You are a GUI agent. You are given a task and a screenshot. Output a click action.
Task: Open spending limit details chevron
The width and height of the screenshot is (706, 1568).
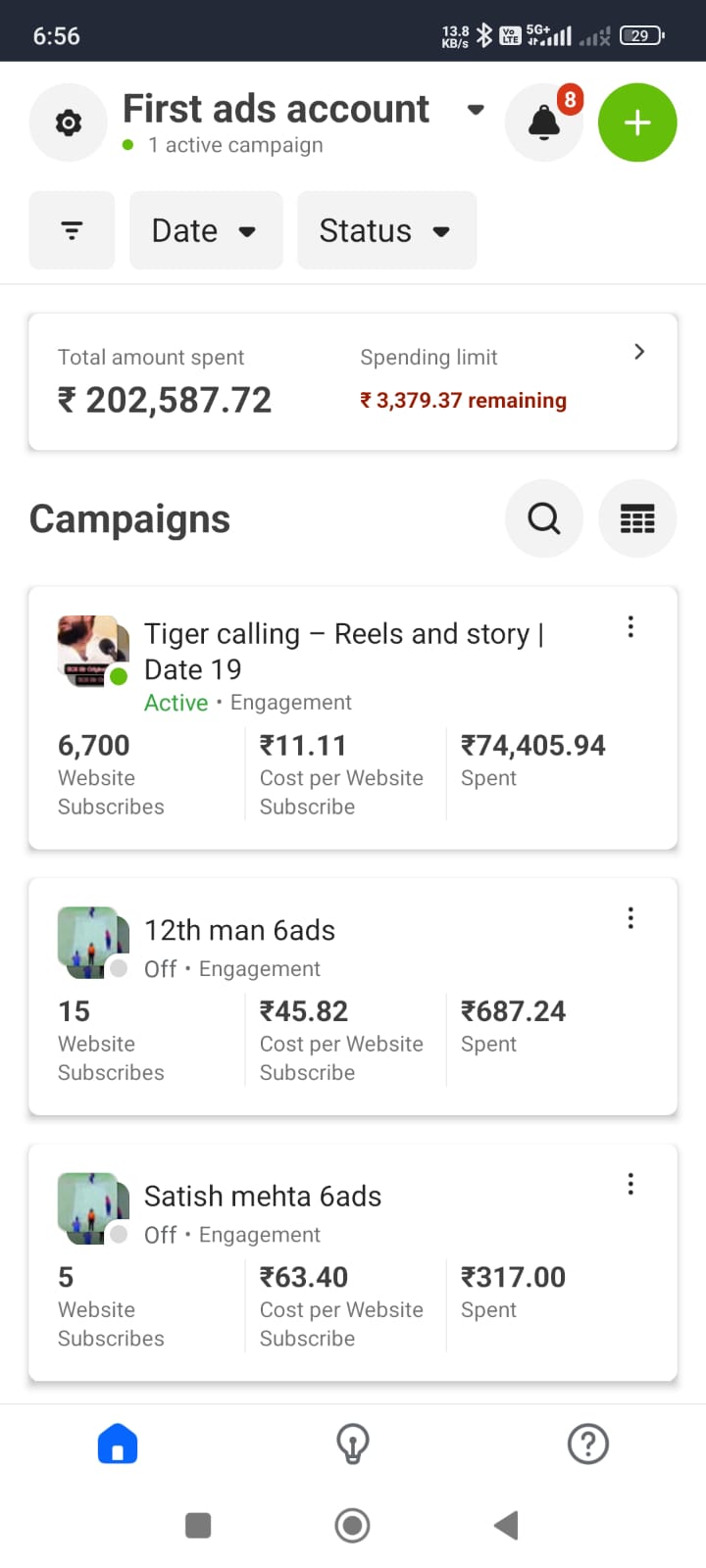pos(639,352)
